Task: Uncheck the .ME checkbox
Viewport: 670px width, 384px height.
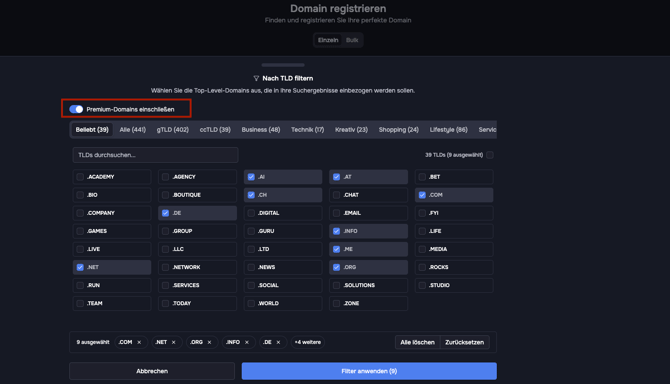Action: (x=337, y=249)
